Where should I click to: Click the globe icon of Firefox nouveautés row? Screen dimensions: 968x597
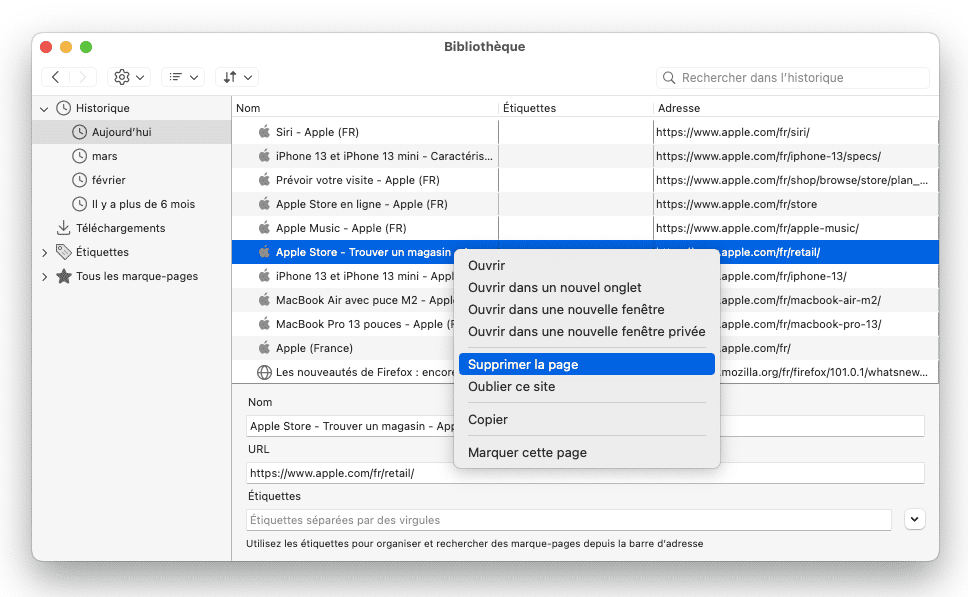coord(264,372)
